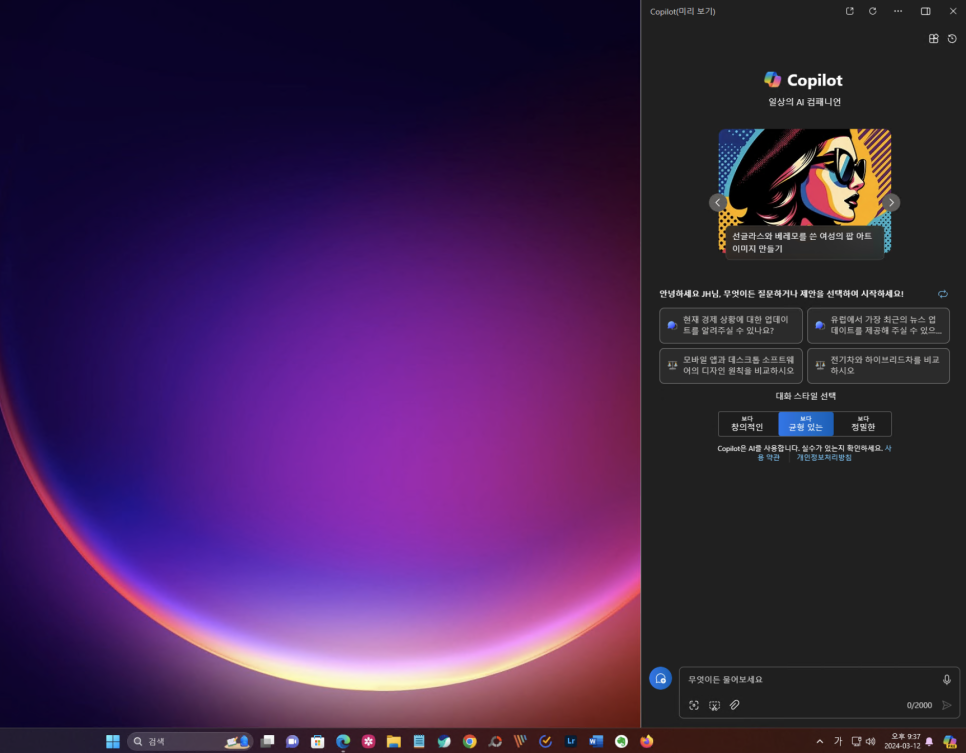
Task: Show next suggestion card in carousel
Action: tap(891, 202)
